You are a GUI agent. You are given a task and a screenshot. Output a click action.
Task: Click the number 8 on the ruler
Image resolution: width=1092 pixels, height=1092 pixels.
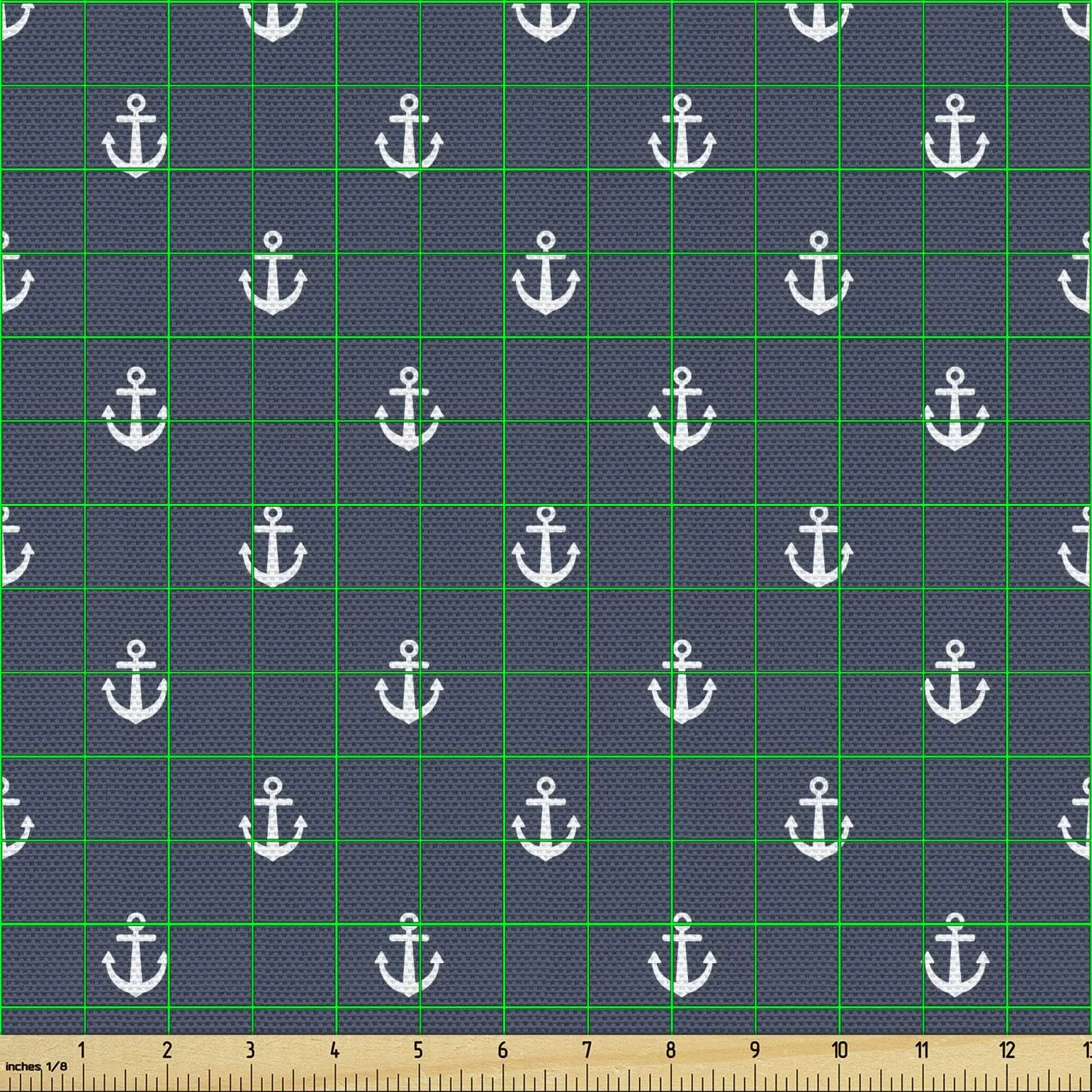[670, 1051]
